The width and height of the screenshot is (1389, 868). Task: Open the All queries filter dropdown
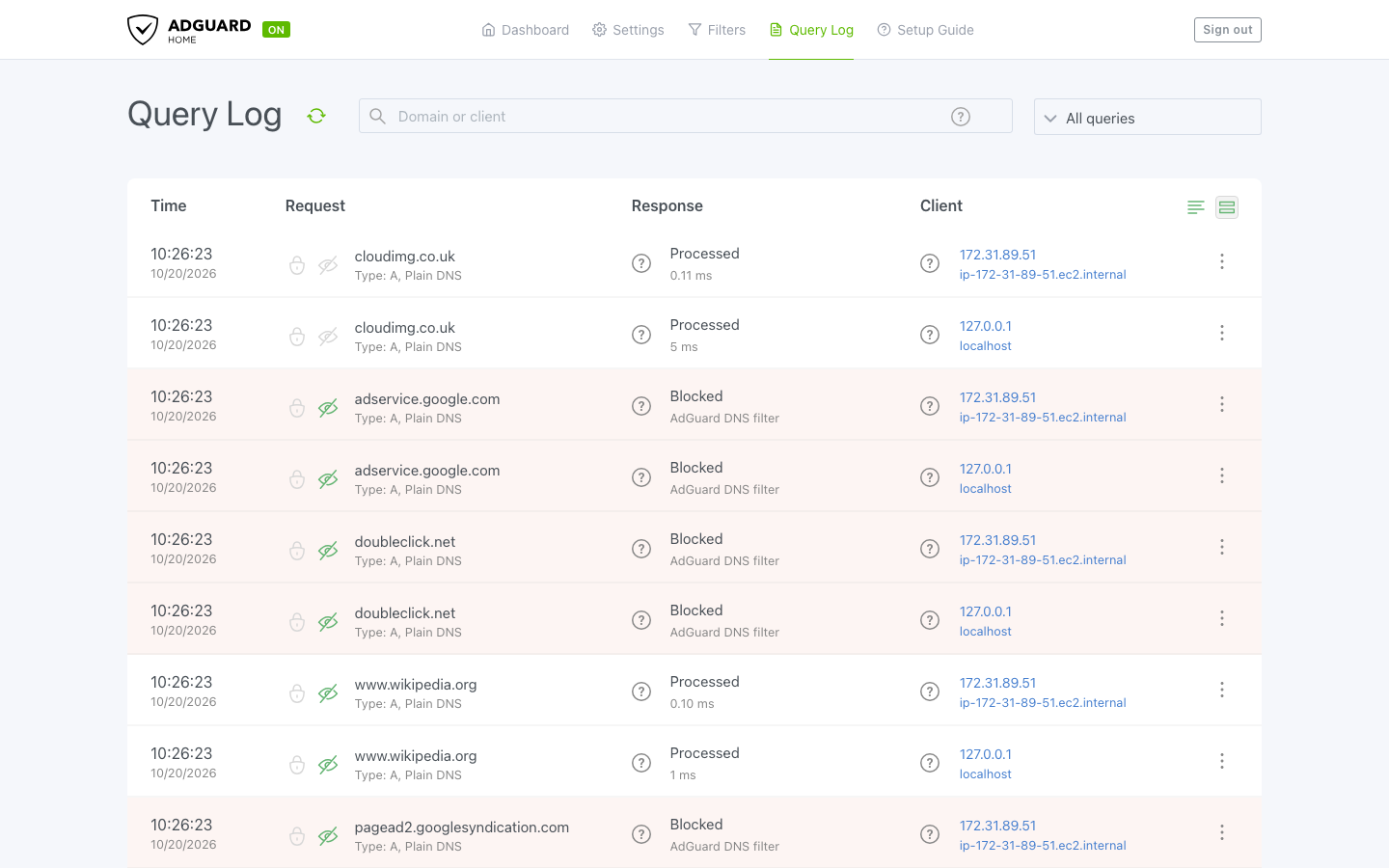click(x=1147, y=117)
